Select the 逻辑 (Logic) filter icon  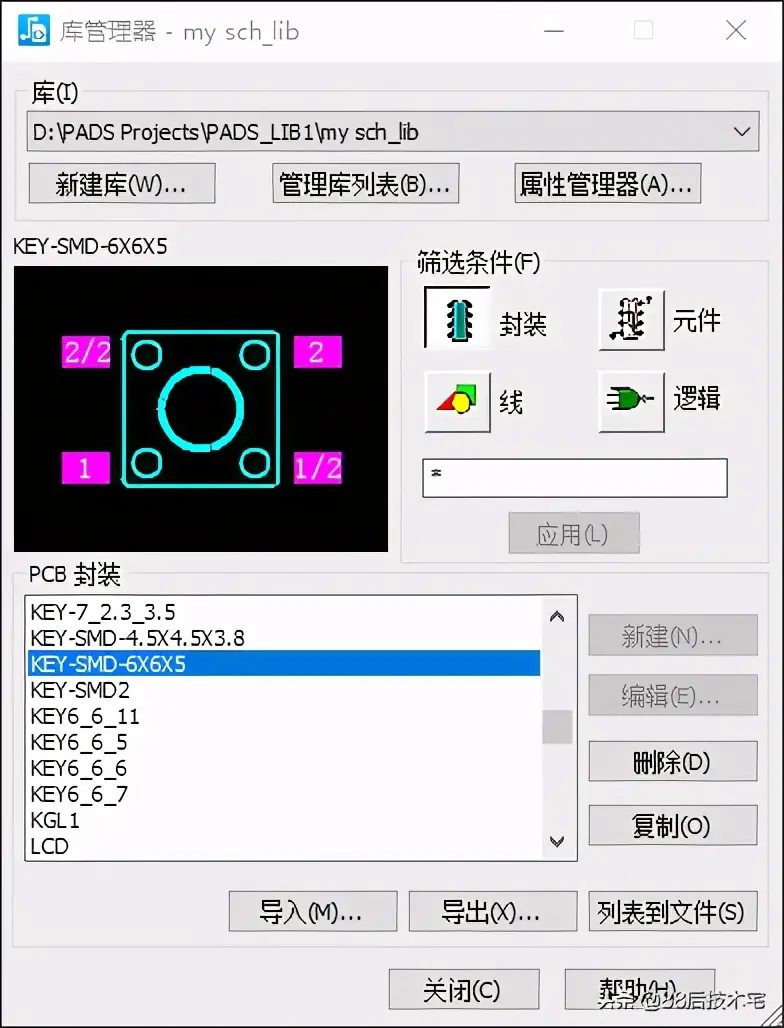[x=631, y=401]
